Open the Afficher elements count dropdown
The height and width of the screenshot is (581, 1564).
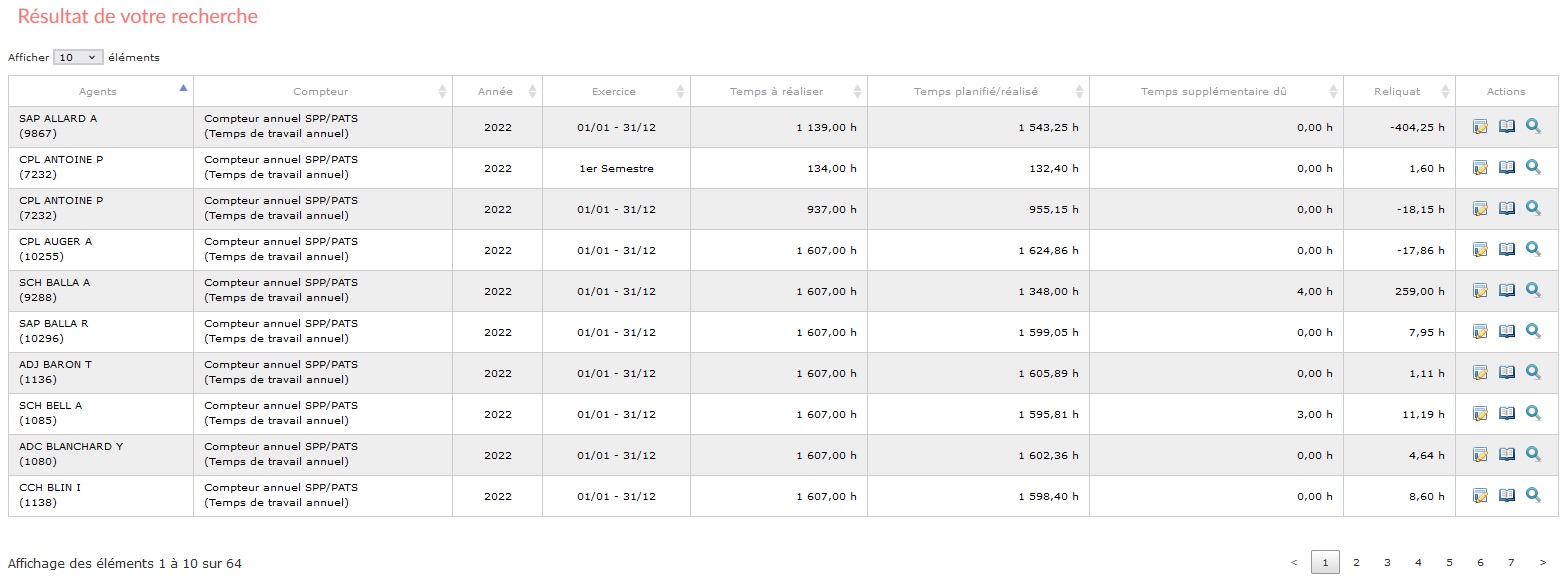[x=78, y=57]
